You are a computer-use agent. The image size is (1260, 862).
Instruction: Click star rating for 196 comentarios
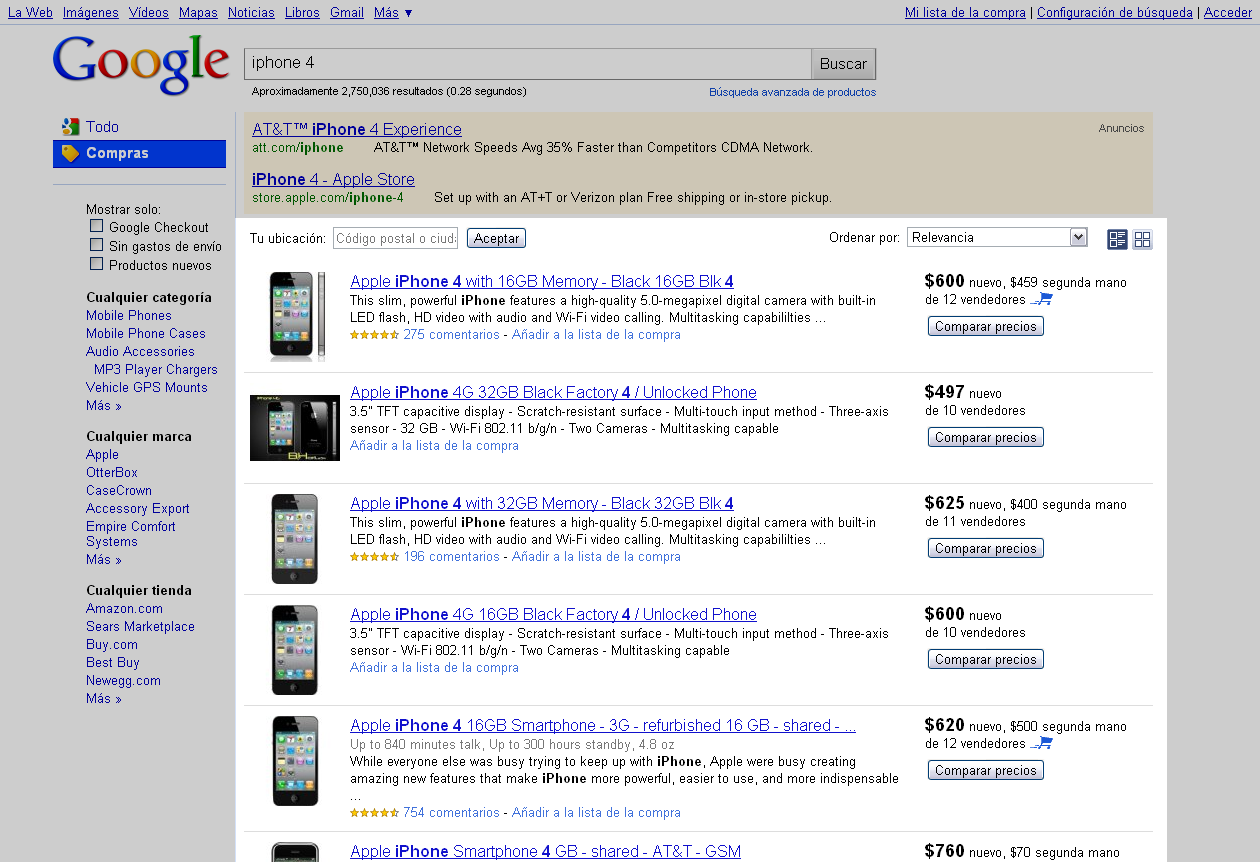pyautogui.click(x=374, y=557)
